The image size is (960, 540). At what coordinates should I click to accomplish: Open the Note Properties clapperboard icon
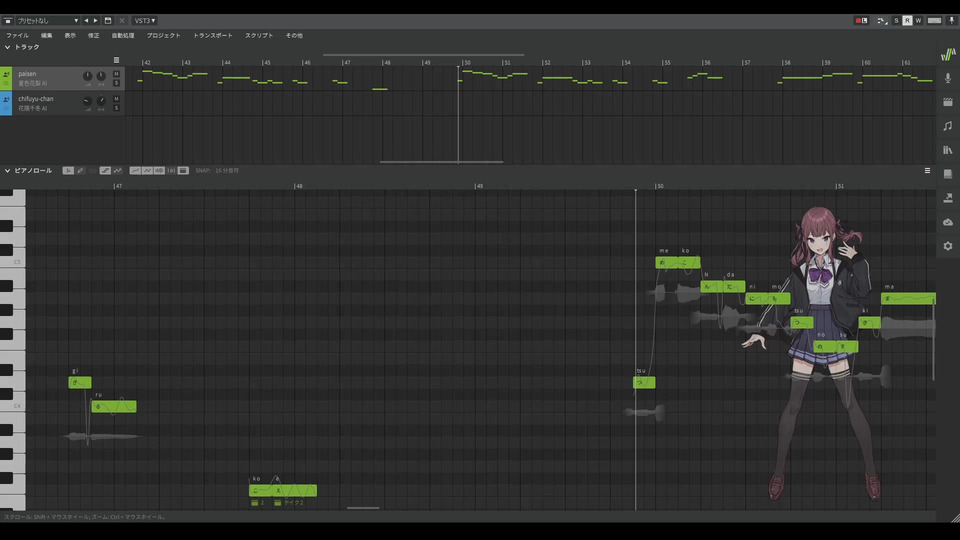[948, 102]
